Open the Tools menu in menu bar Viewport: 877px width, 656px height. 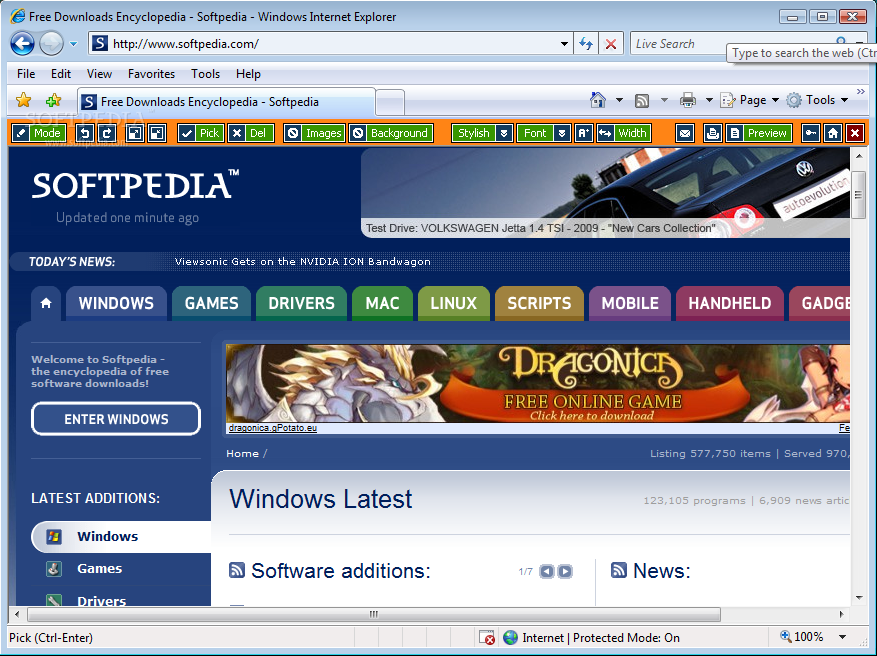(x=205, y=74)
